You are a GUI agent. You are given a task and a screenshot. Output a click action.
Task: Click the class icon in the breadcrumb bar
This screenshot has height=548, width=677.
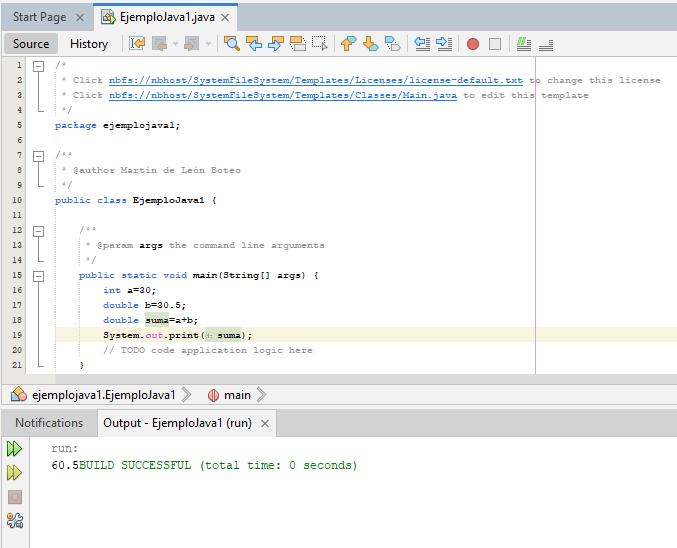[19, 394]
